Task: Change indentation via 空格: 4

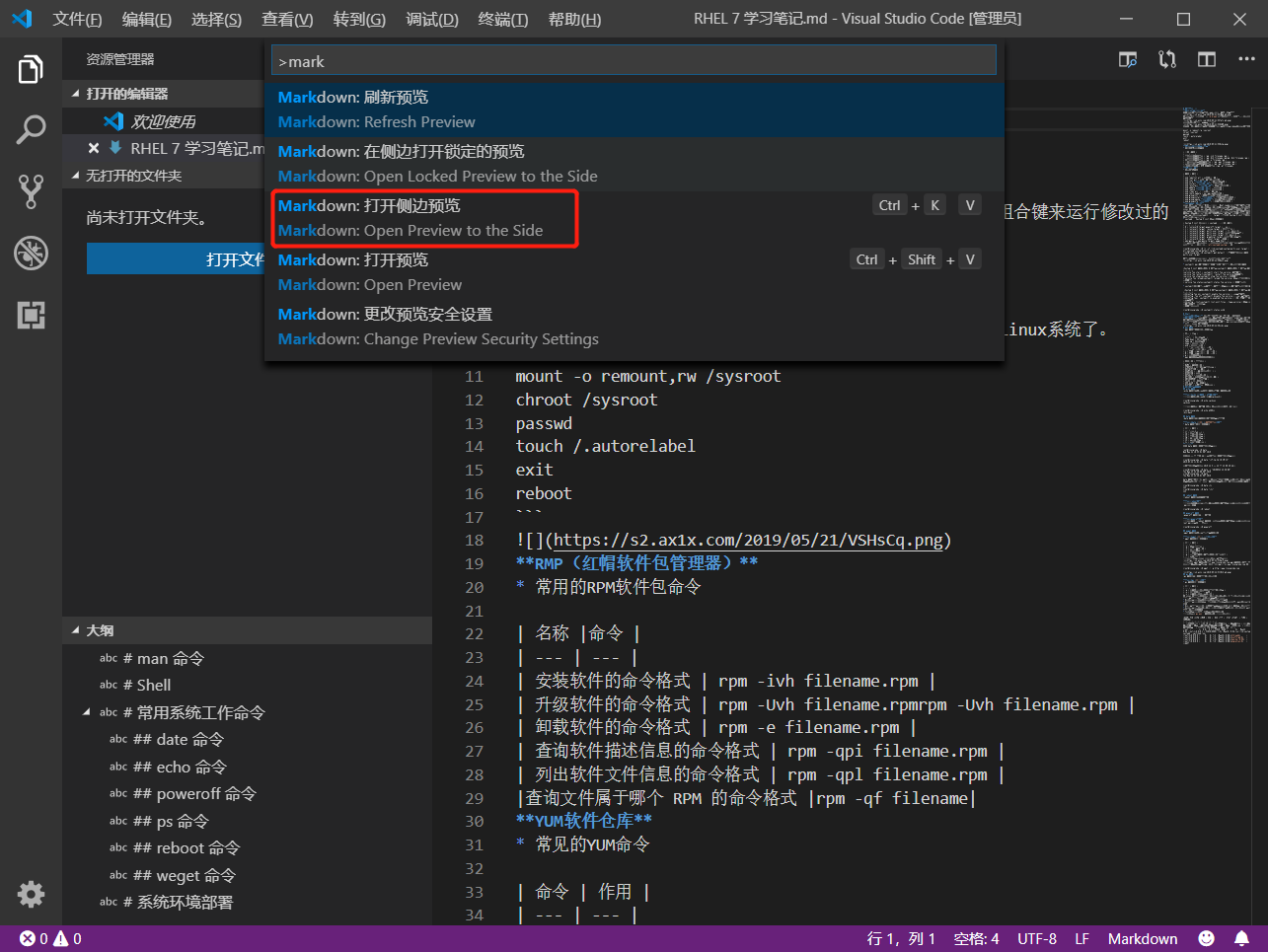Action: click(976, 938)
